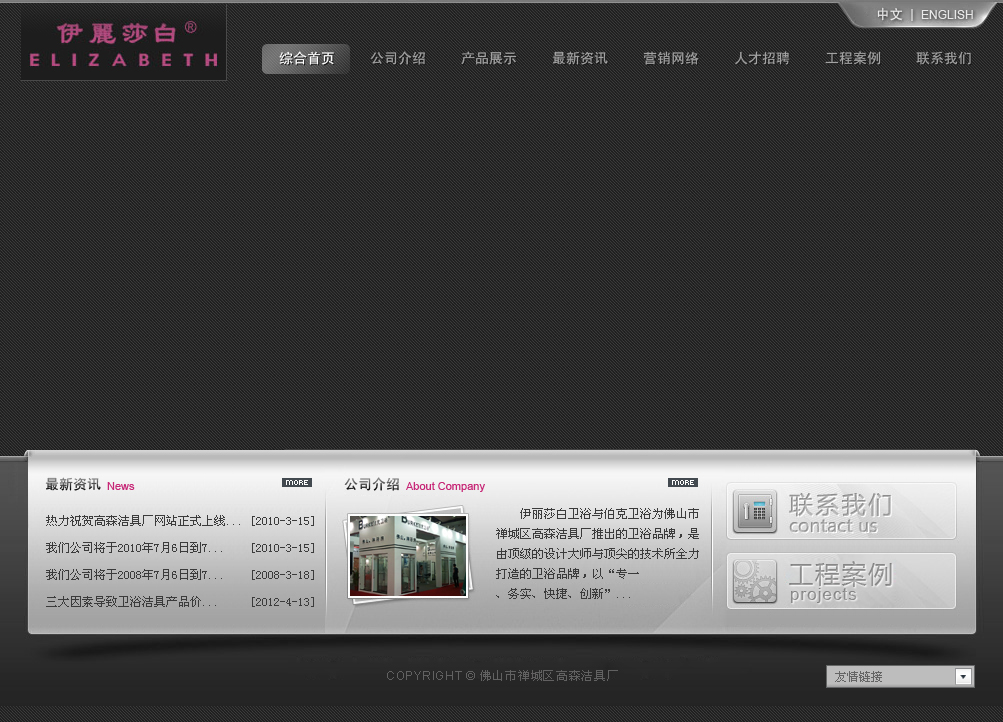Go to 产品展示 in navigation bar
Viewport: 1003px width, 722px height.
pos(488,59)
